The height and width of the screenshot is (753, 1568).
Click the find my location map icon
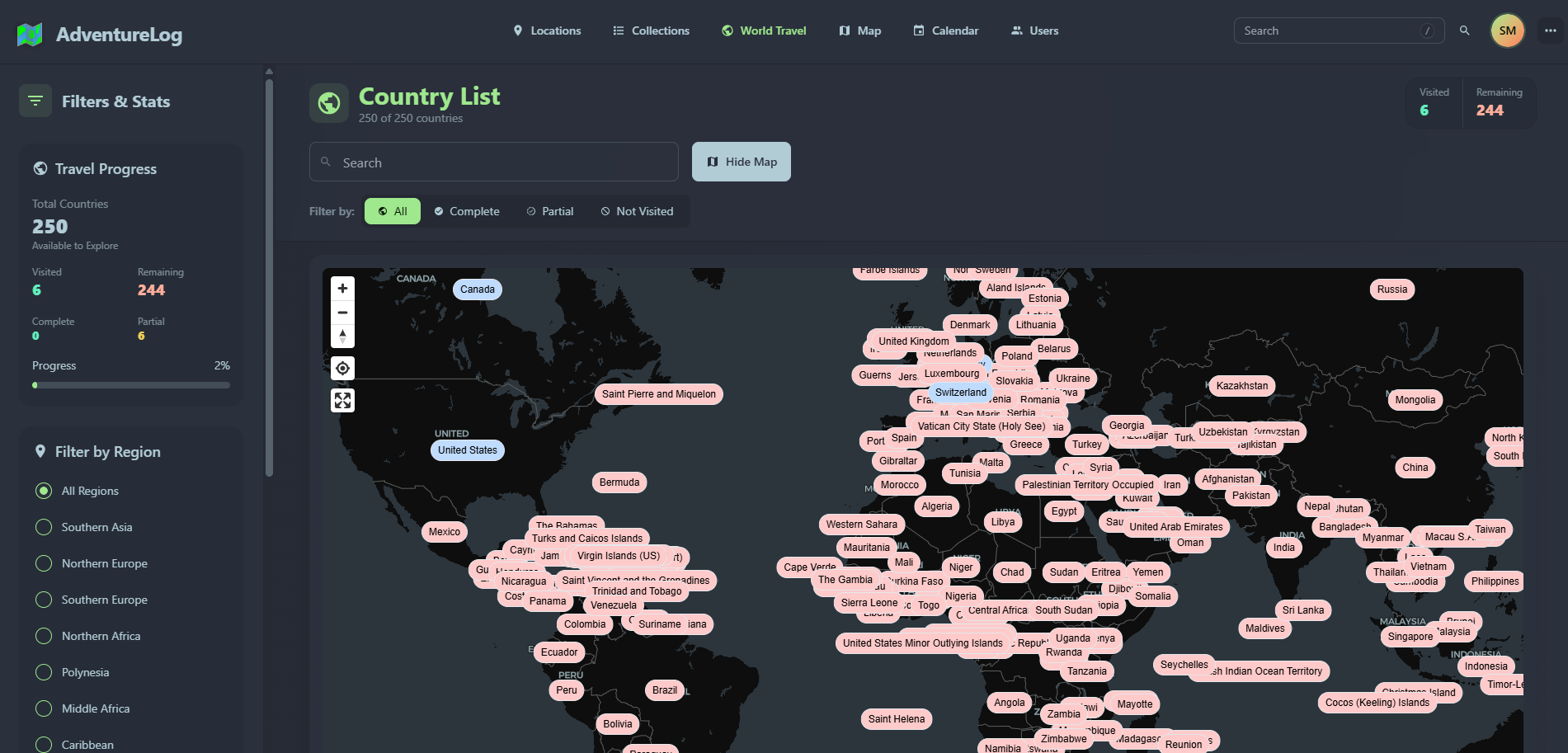click(x=342, y=368)
